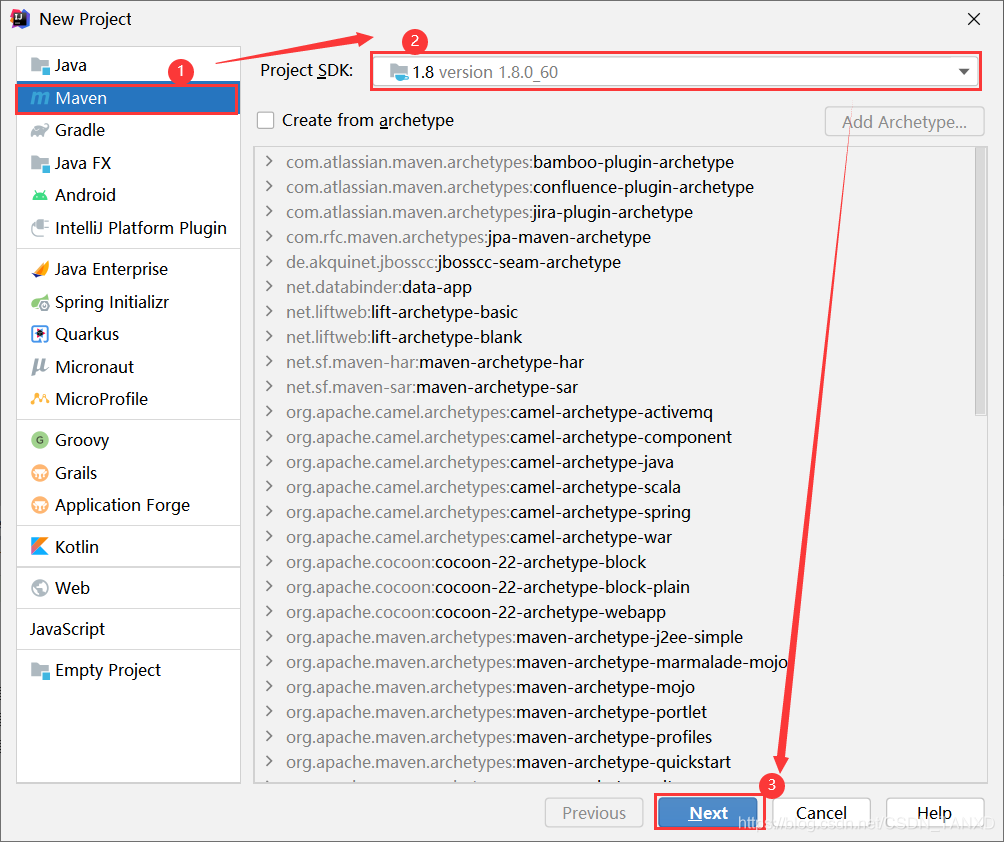
Task: Click the Java Enterprise icon
Action: click(40, 269)
